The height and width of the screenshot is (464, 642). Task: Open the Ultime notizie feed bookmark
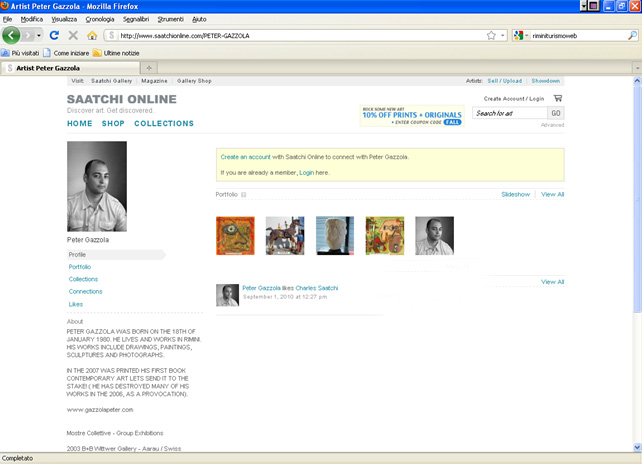116,53
